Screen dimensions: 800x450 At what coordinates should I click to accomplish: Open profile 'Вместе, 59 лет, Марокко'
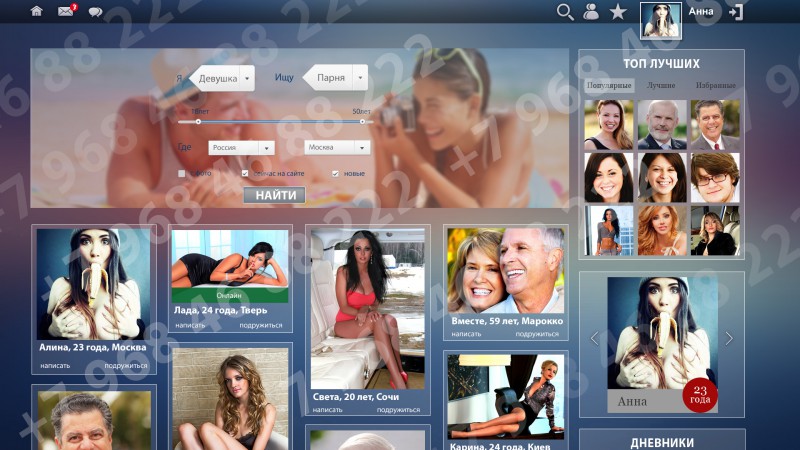pyautogui.click(x=507, y=321)
